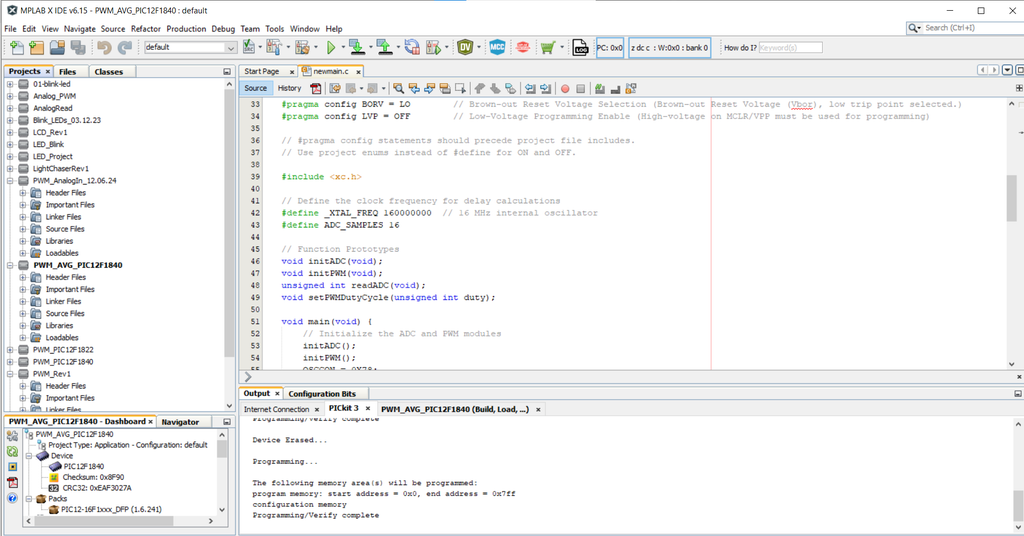
Task: Click the blue help icon in Dashboard sidebar
Action: click(12, 498)
